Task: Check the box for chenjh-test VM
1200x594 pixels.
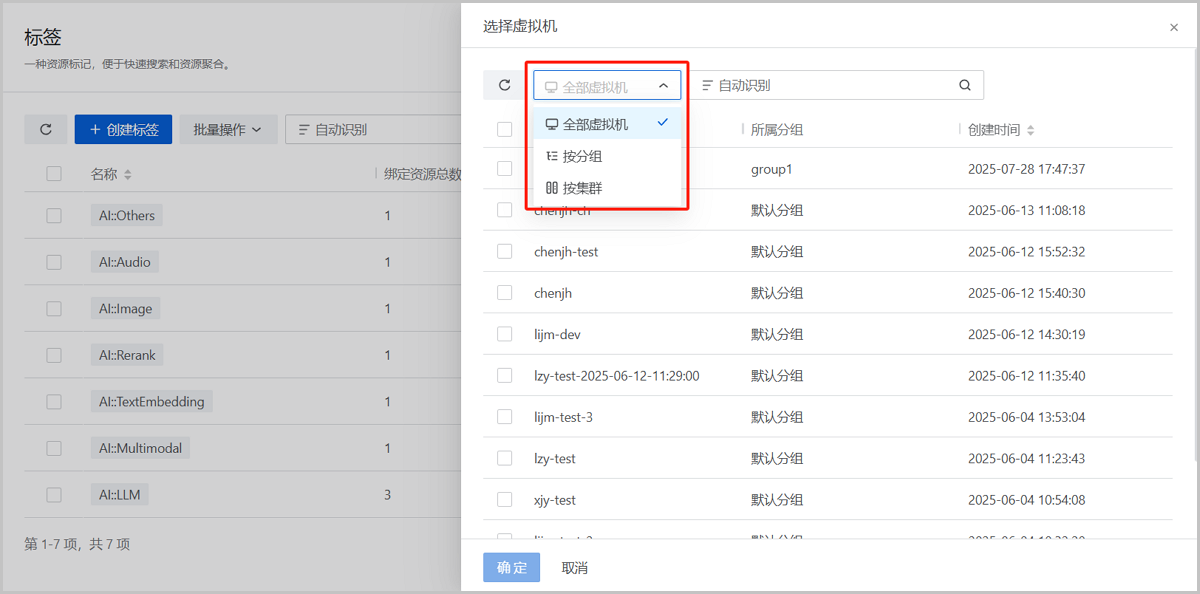Action: (x=505, y=252)
